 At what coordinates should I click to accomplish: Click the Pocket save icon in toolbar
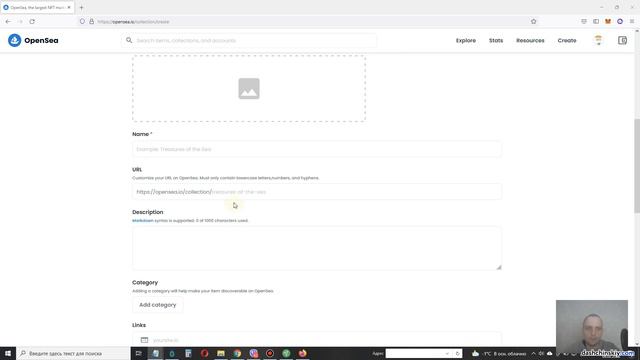point(584,22)
